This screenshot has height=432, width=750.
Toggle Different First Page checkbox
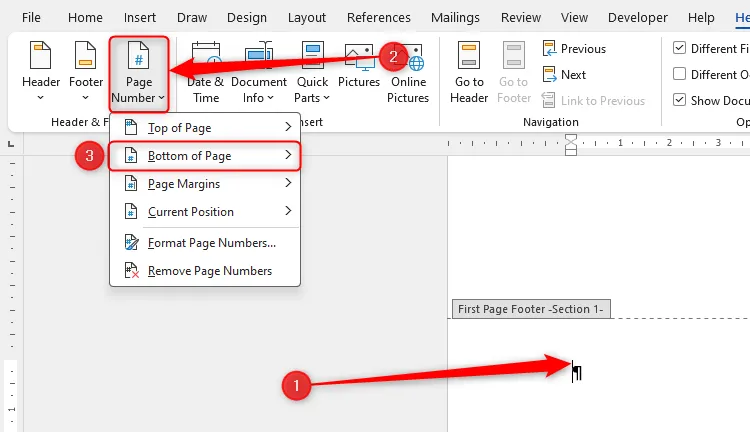(x=680, y=48)
